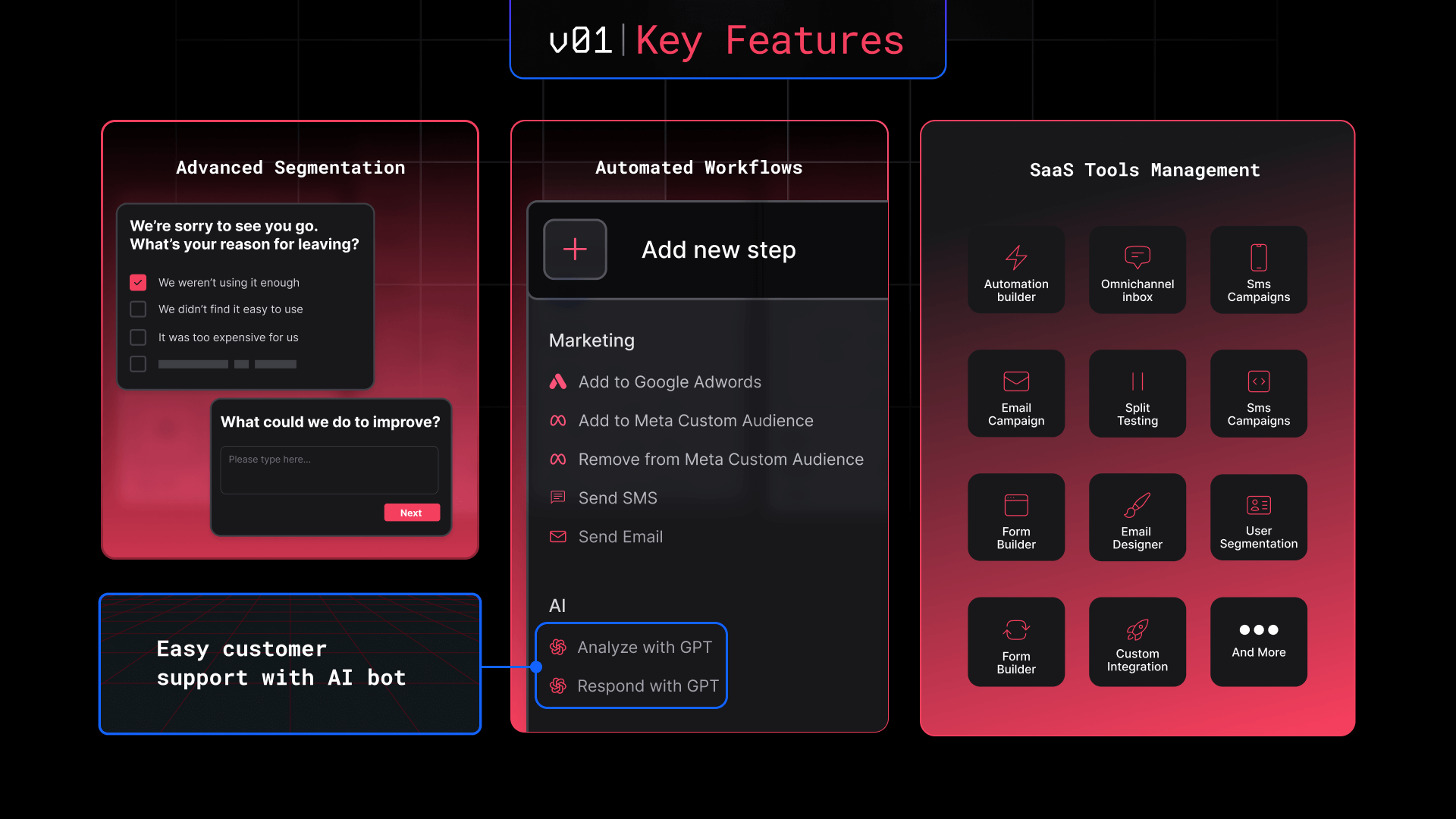
Task: Click the Email Designer brush icon
Action: coord(1137,504)
